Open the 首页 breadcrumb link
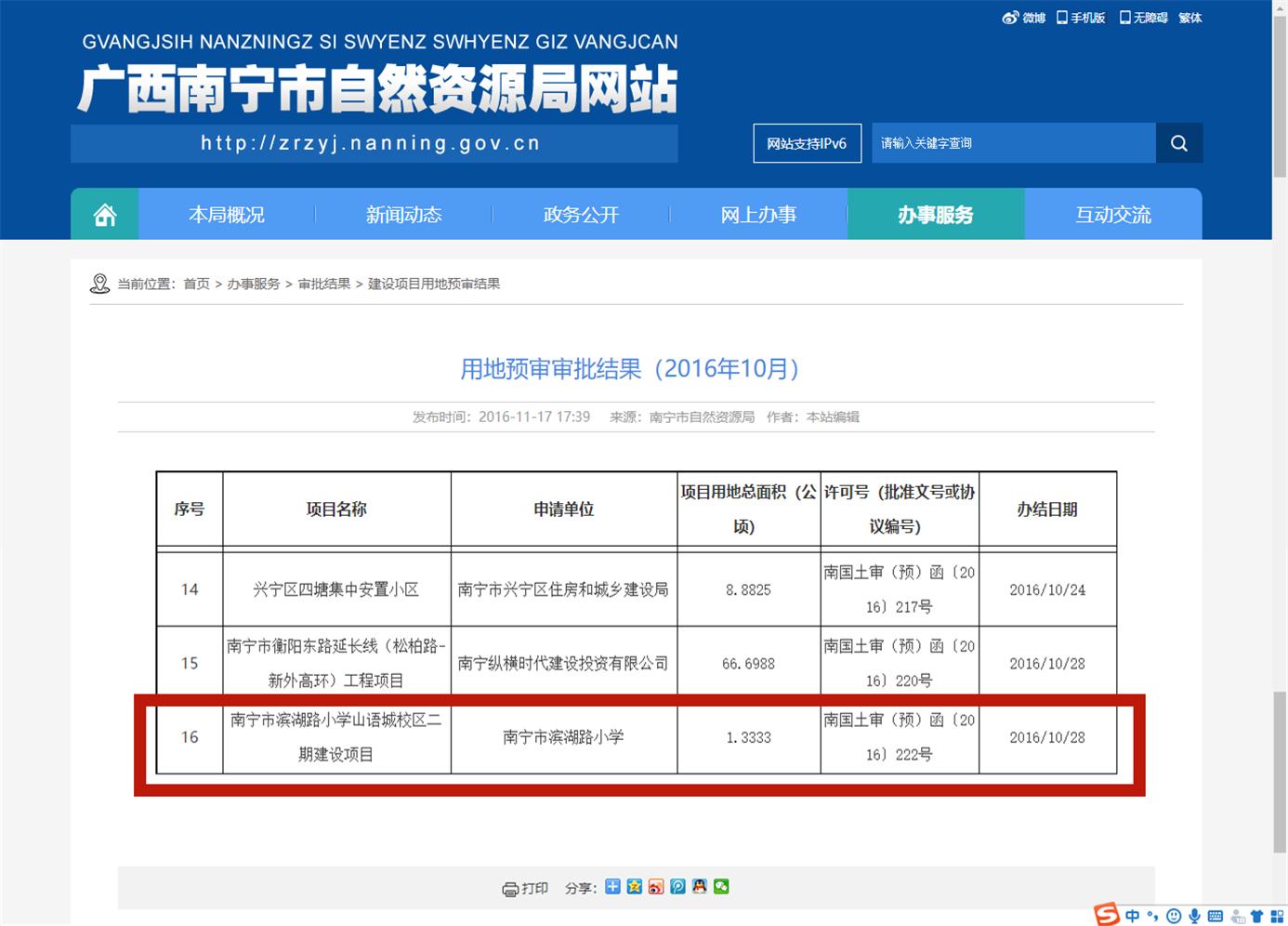 tap(196, 284)
